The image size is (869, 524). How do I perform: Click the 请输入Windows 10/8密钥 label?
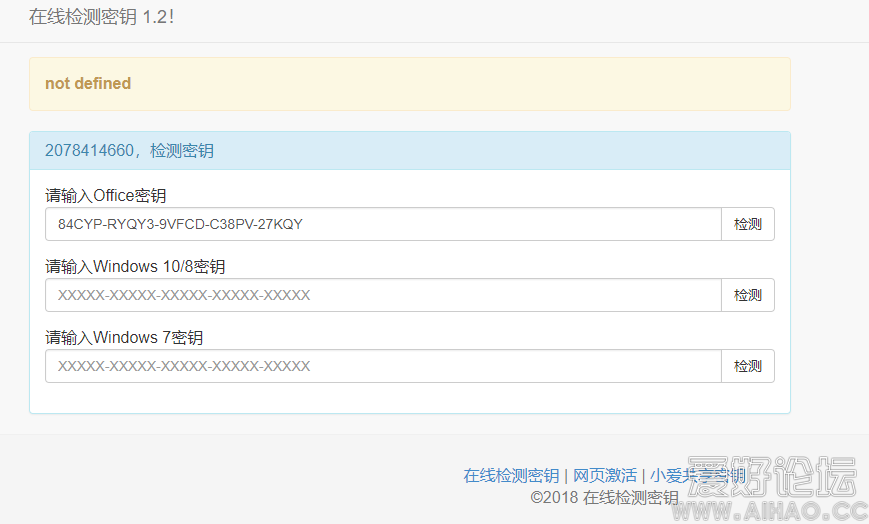(x=135, y=266)
